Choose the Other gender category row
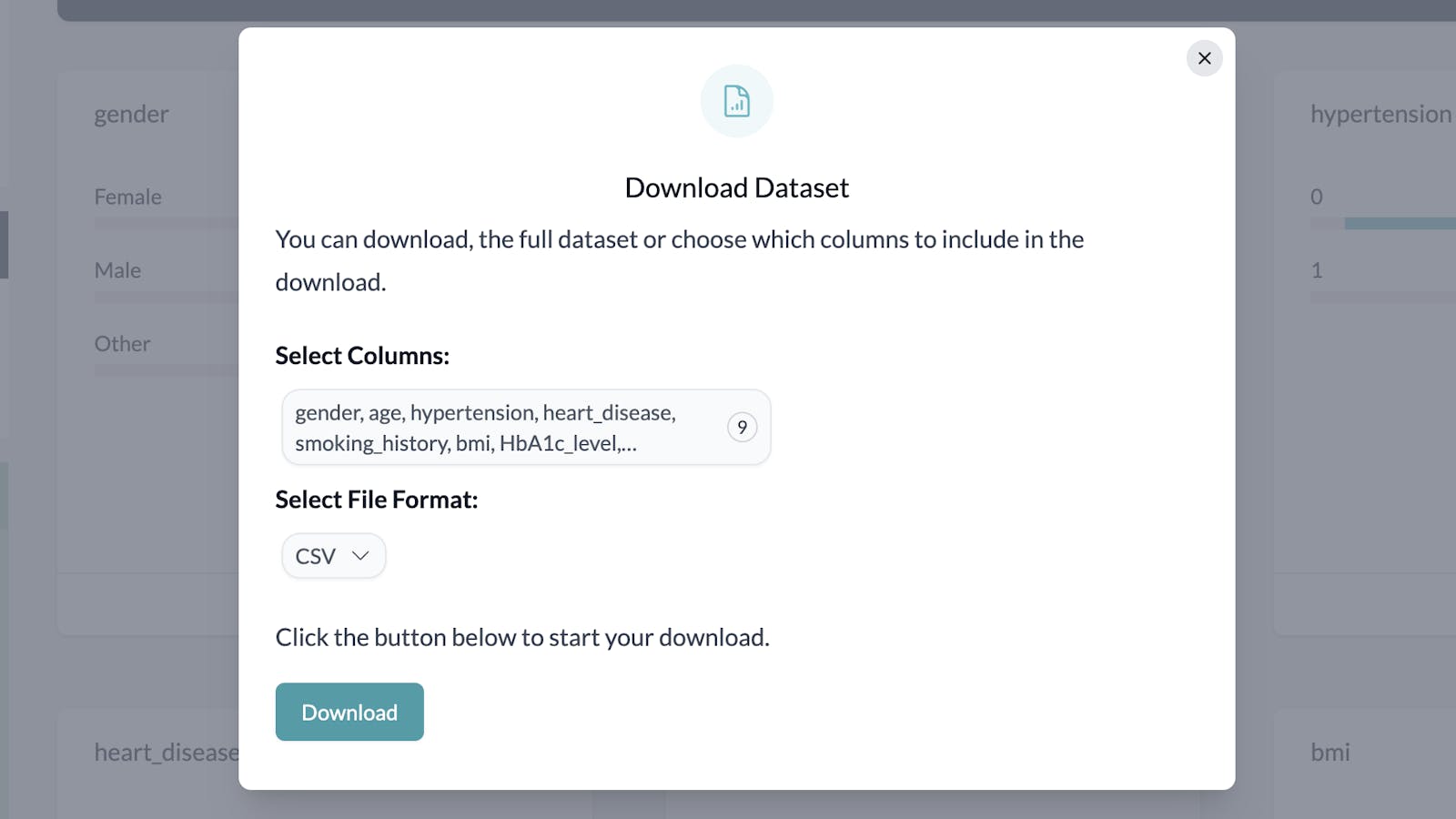 click(x=123, y=345)
